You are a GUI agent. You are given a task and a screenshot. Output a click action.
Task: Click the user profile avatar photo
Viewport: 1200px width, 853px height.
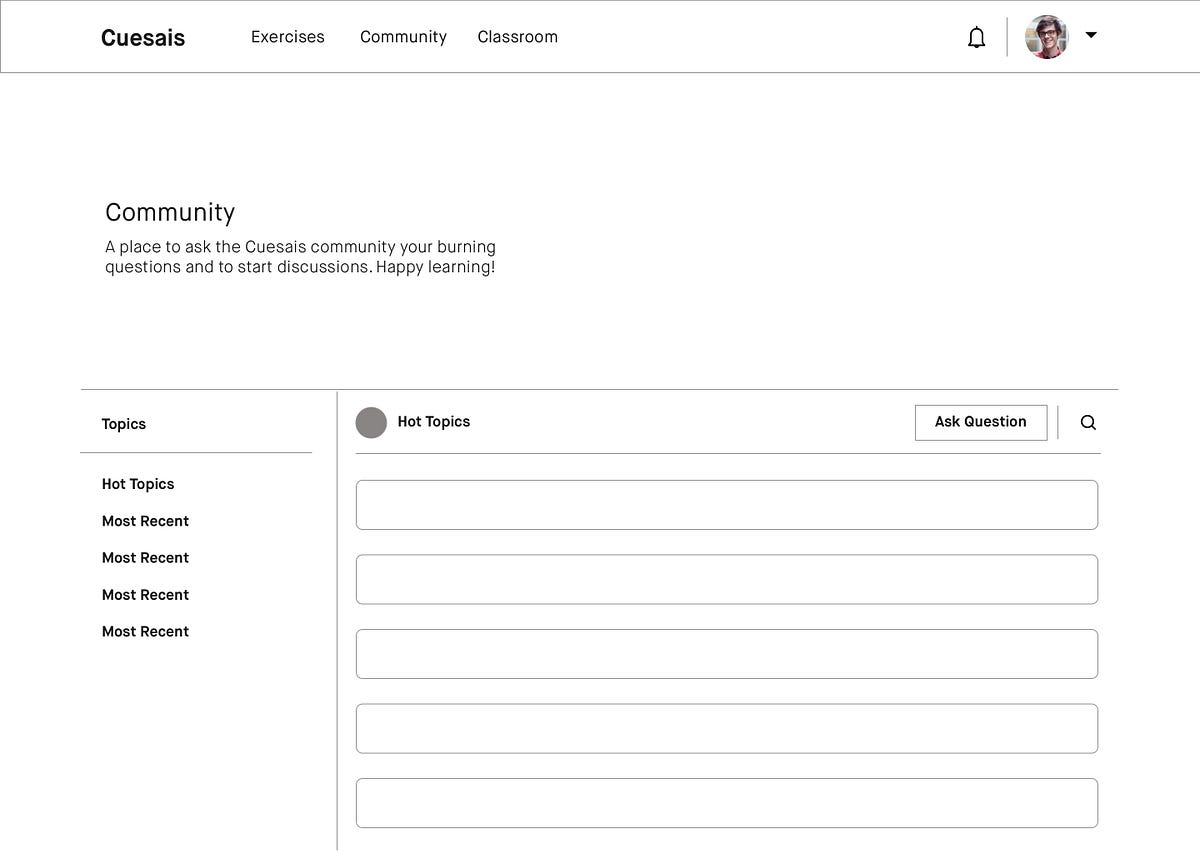pos(1046,37)
